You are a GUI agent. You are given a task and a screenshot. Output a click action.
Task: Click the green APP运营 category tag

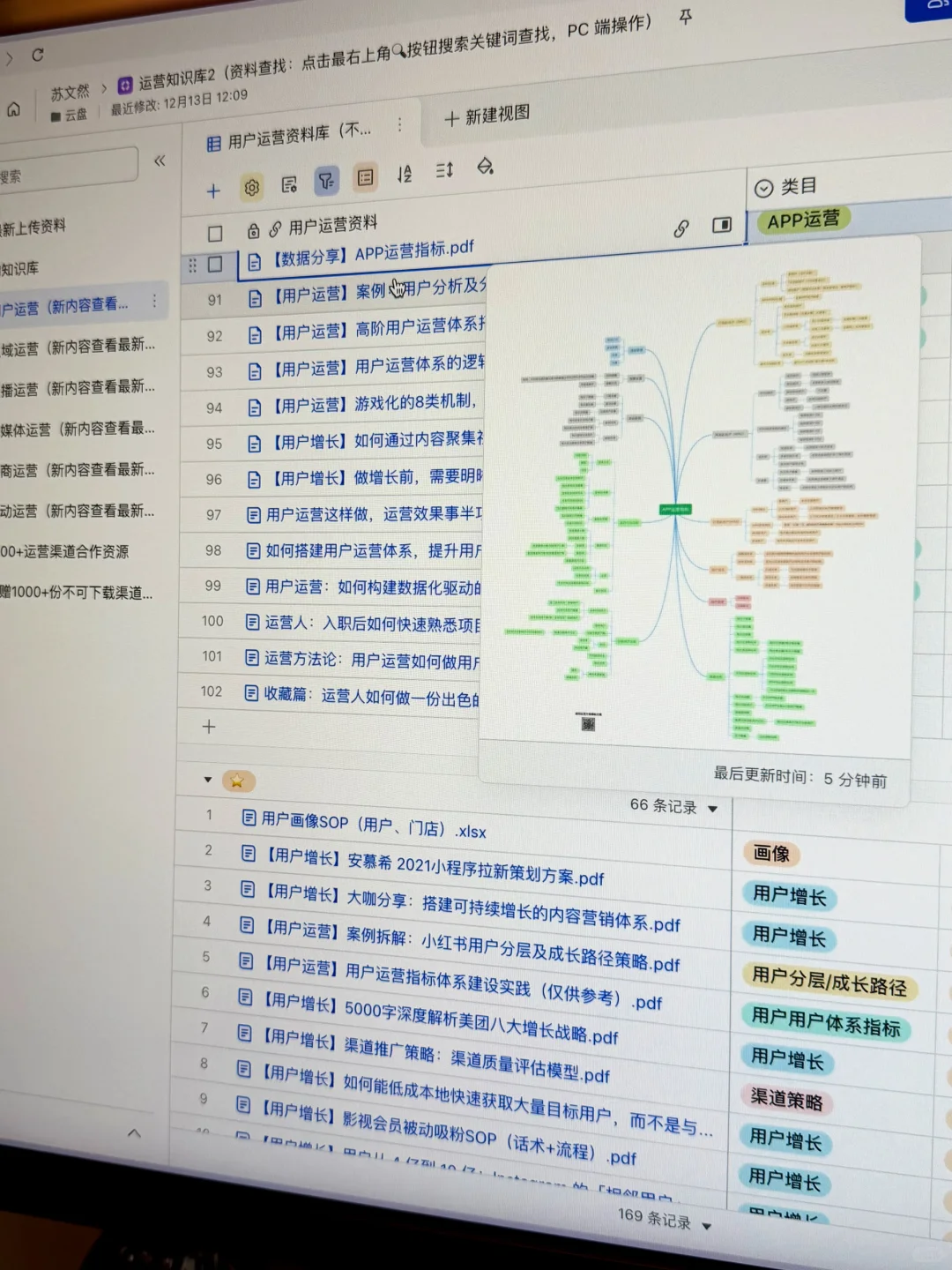[802, 220]
